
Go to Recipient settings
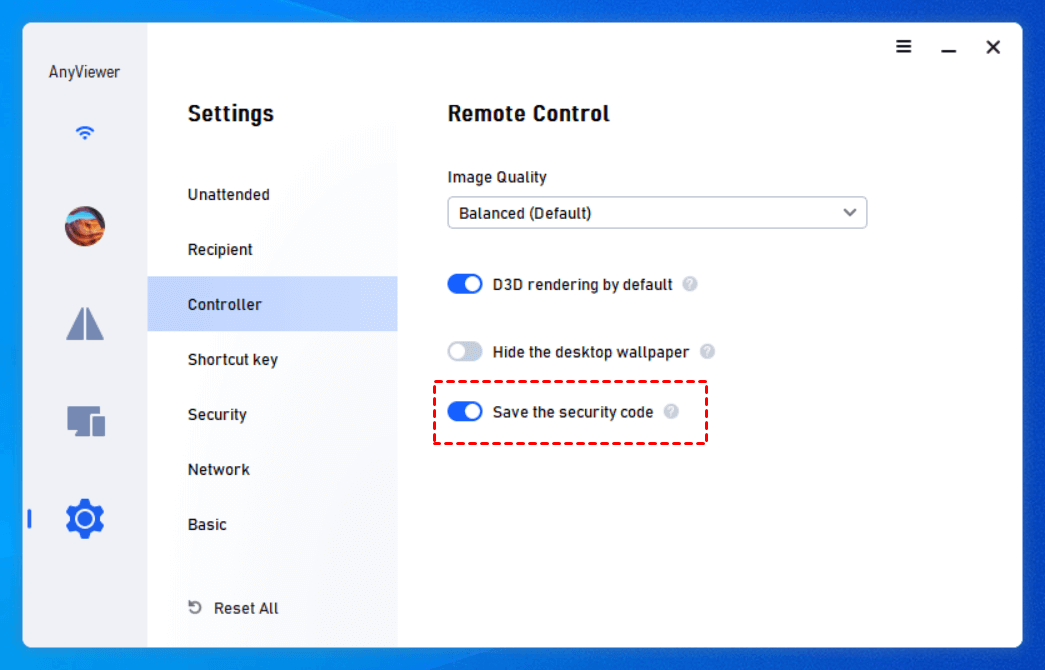[220, 249]
